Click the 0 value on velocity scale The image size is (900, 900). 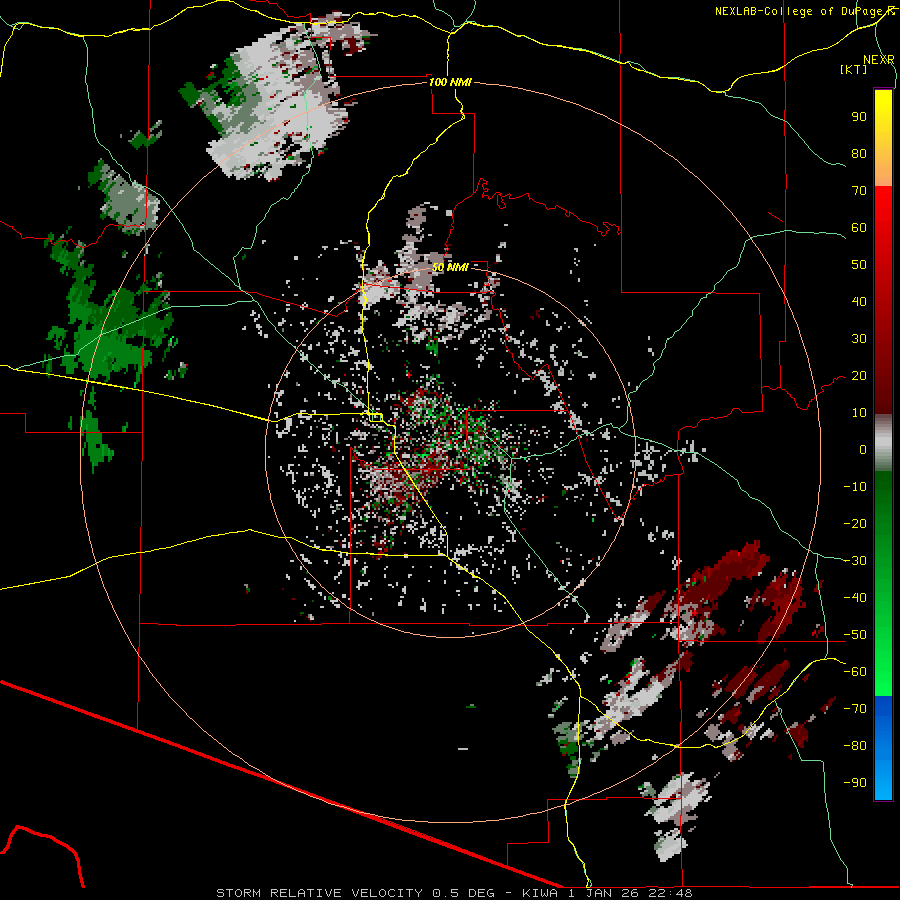863,450
